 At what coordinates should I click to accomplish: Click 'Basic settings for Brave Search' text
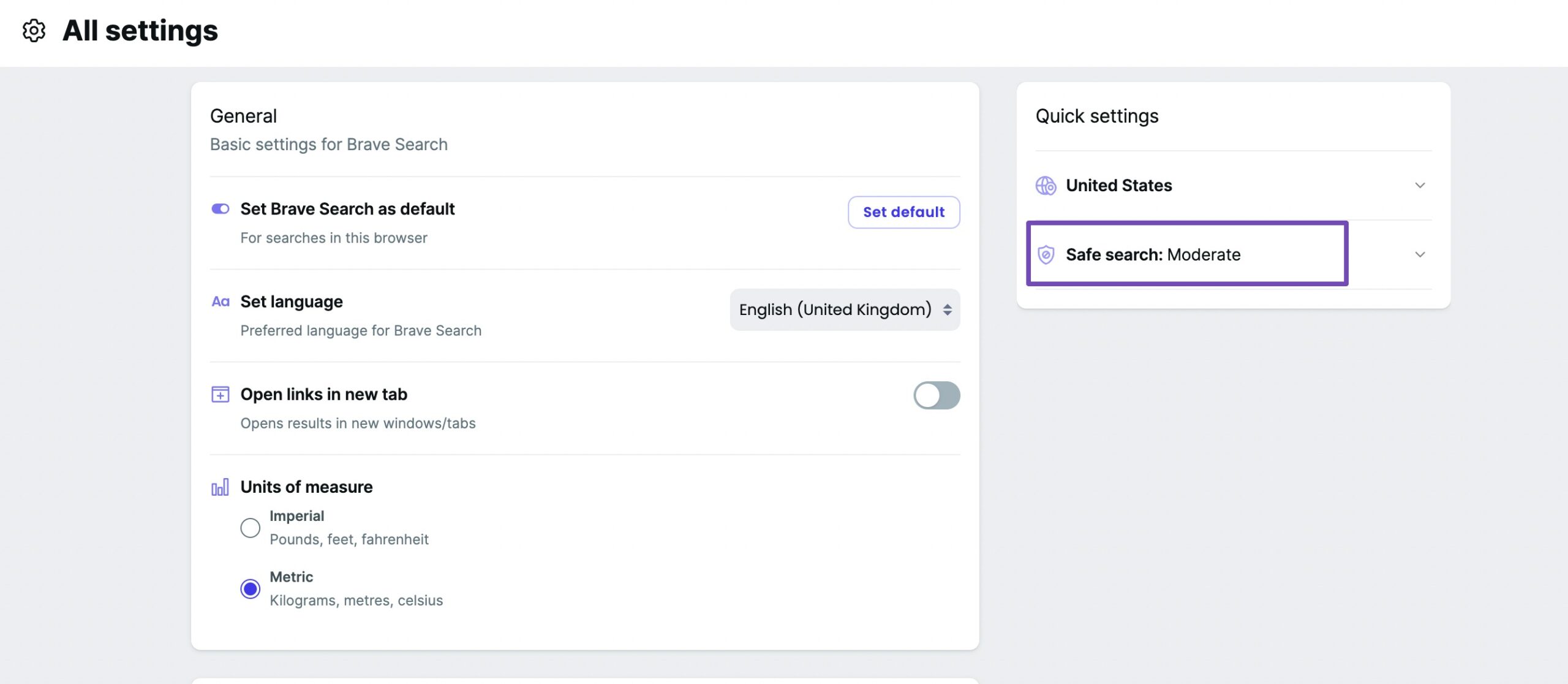(329, 145)
